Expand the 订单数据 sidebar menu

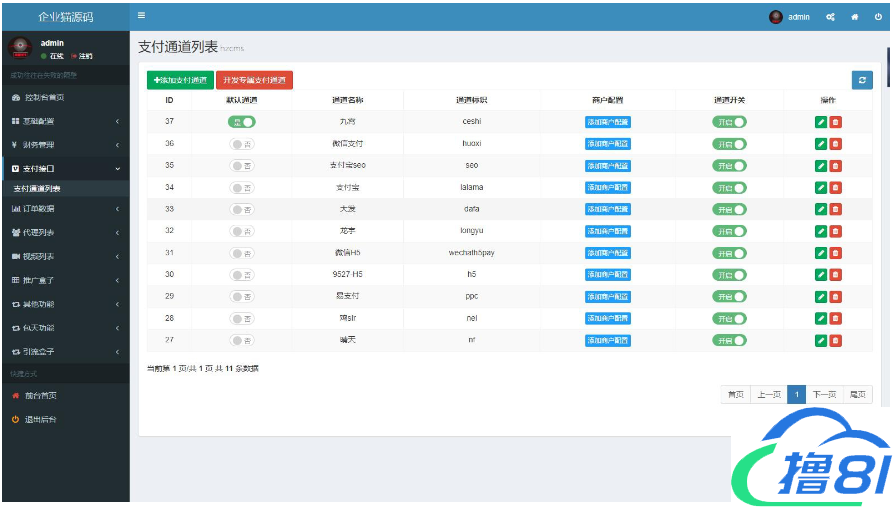65,209
